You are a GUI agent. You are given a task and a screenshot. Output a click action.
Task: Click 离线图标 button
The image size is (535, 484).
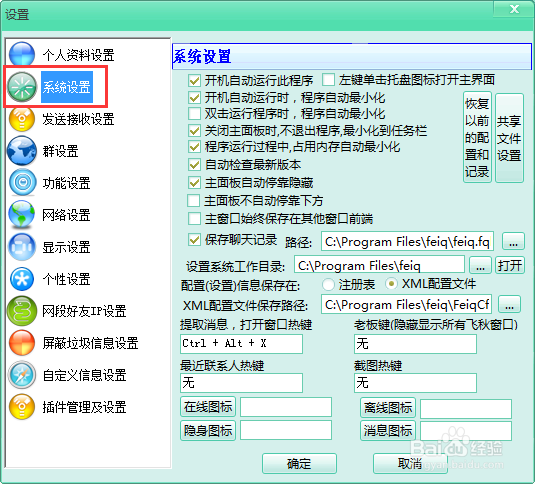(388, 408)
